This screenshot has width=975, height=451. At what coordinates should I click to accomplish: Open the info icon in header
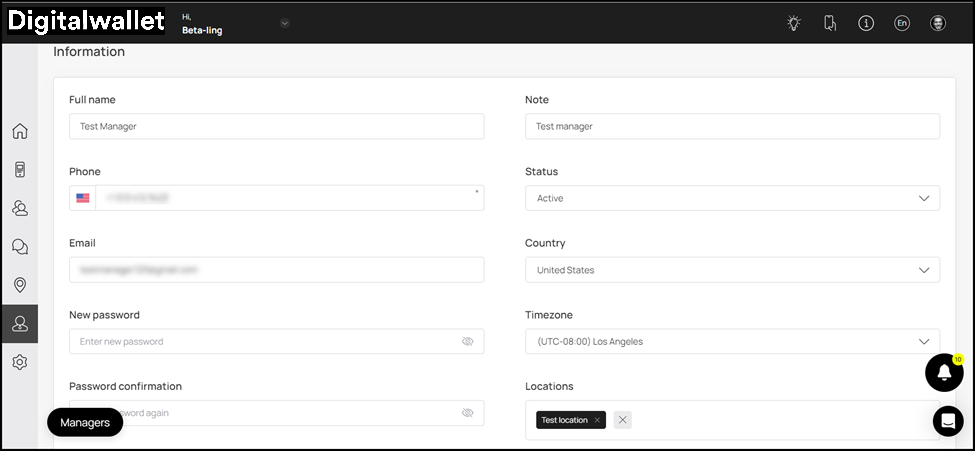coord(866,23)
